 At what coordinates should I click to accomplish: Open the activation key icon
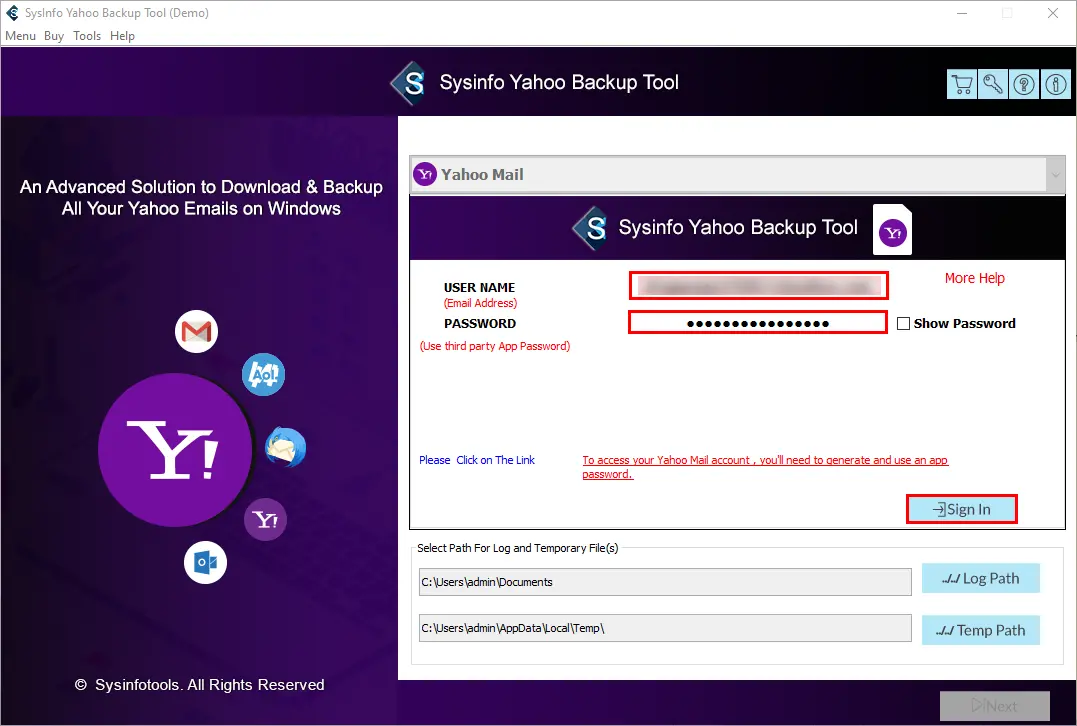click(x=993, y=84)
